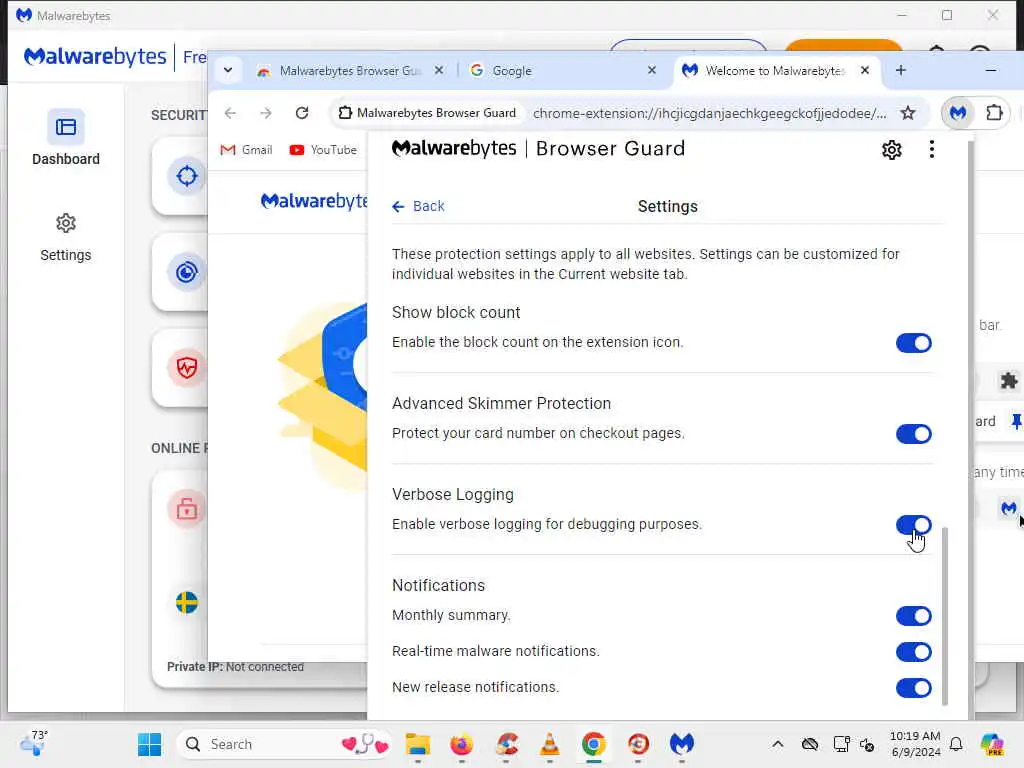
Task: Close the Malwarebytes Browser Guard tab
Action: [x=439, y=70]
